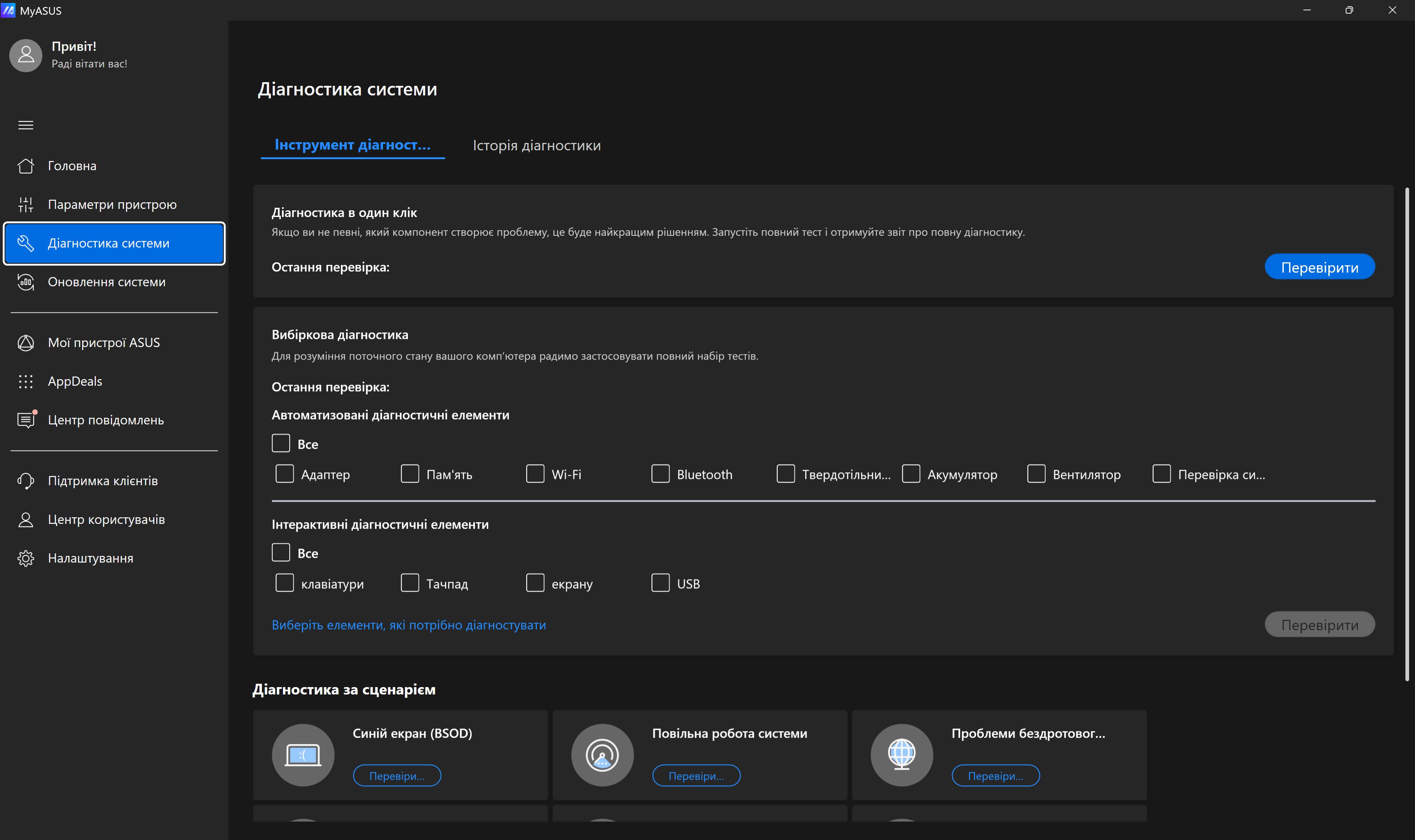1415x840 pixels.
Task: Select Інструмент діагностики tab
Action: (x=352, y=145)
